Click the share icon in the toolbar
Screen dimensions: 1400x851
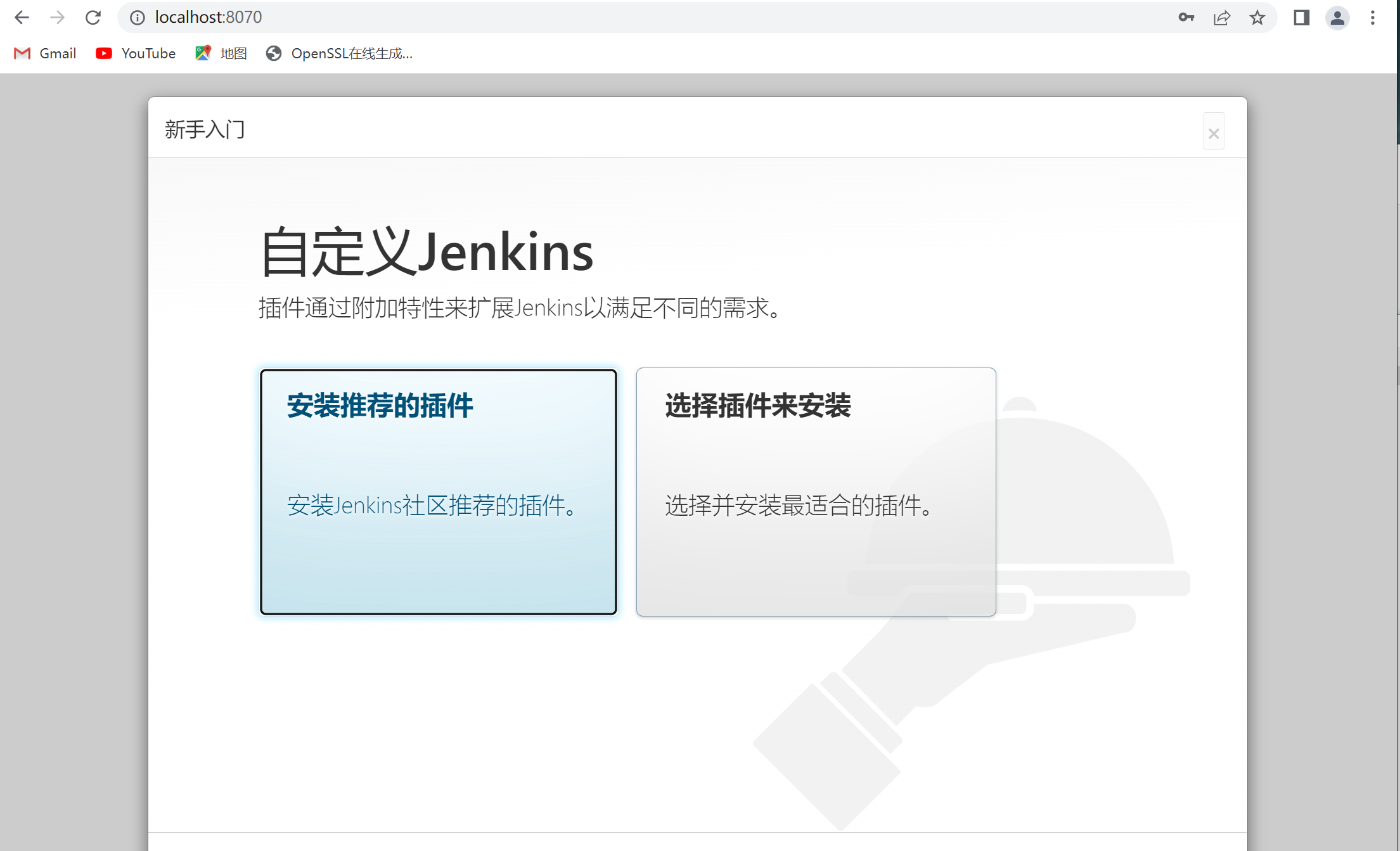coord(1222,17)
